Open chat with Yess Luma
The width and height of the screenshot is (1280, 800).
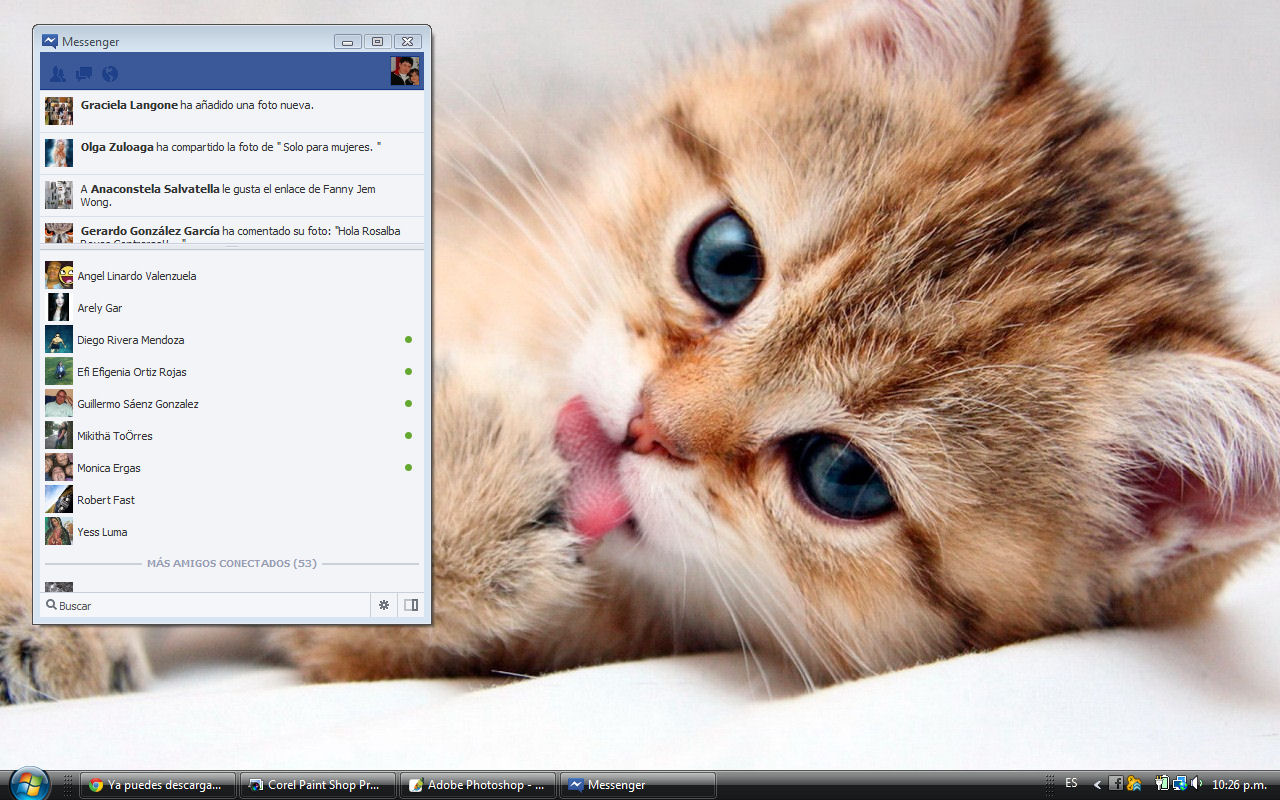coord(232,531)
